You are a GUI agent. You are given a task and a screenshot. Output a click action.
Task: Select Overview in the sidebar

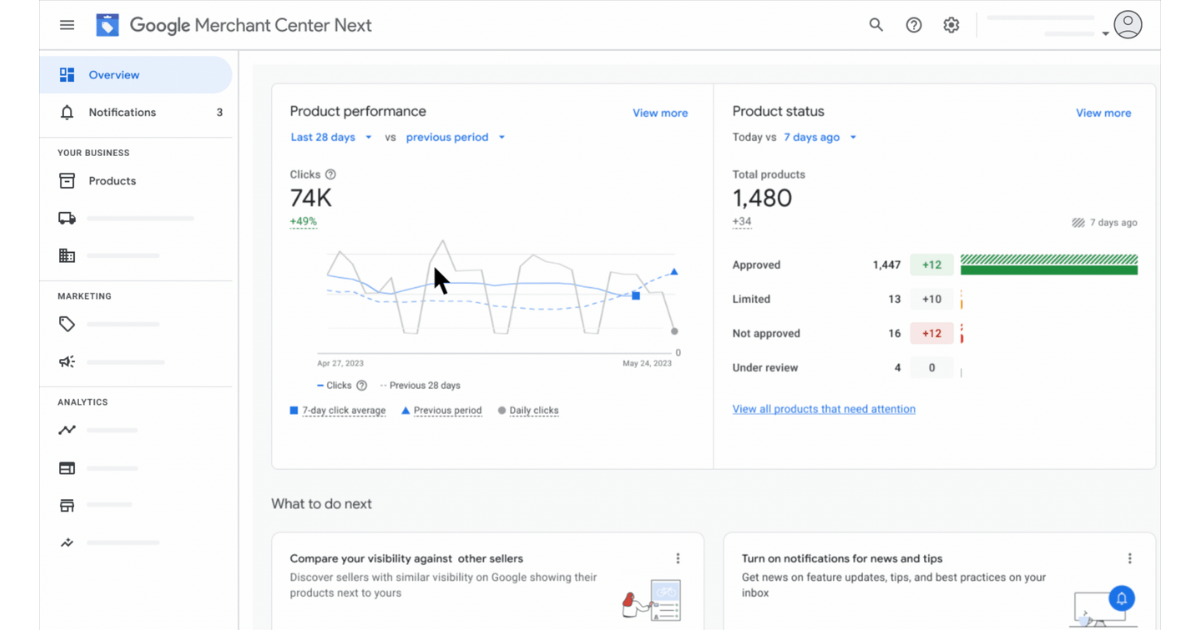136,75
